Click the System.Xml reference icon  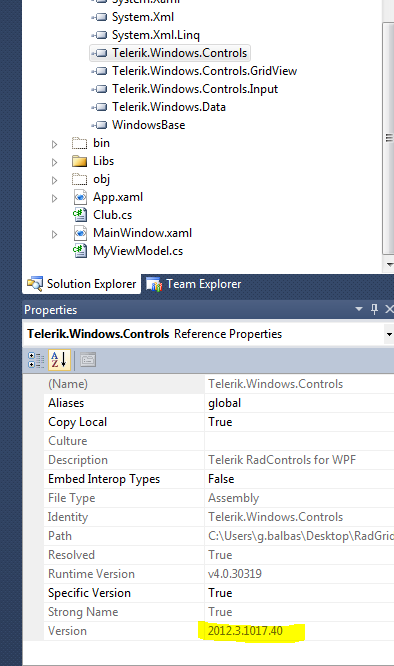pyautogui.click(x=100, y=17)
